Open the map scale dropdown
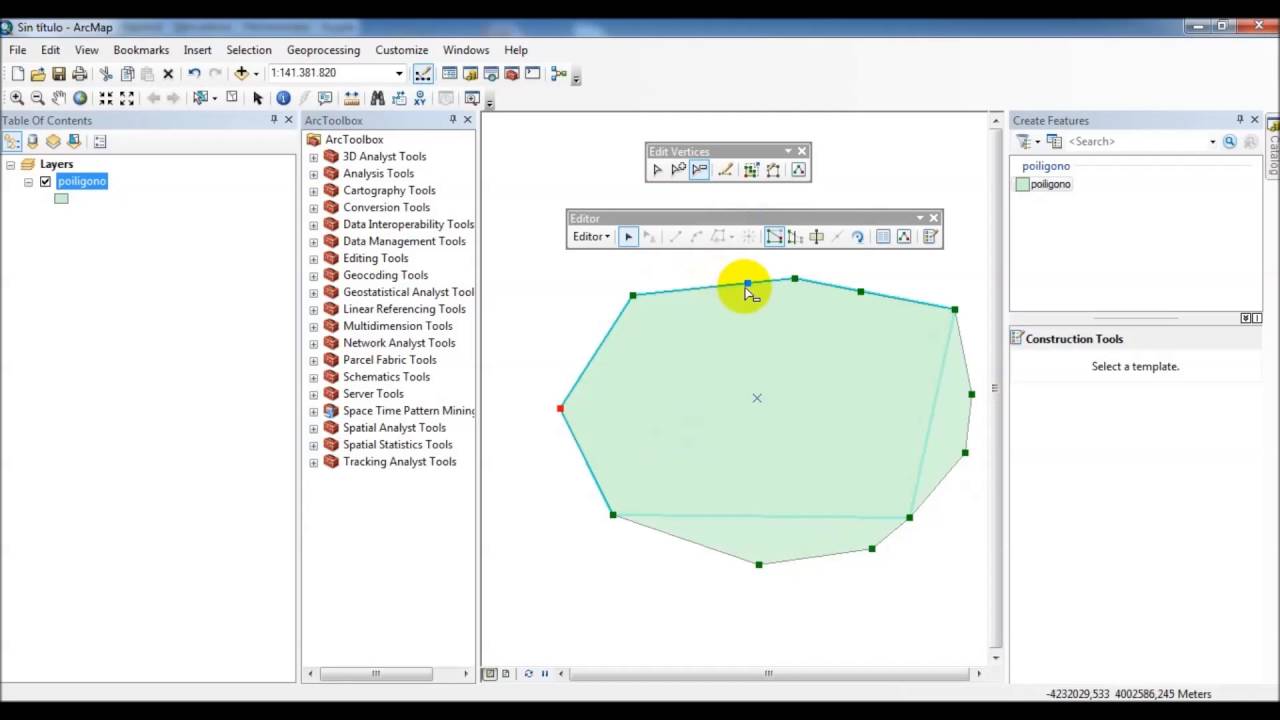Screen dimensions: 1280x720 coord(398,73)
